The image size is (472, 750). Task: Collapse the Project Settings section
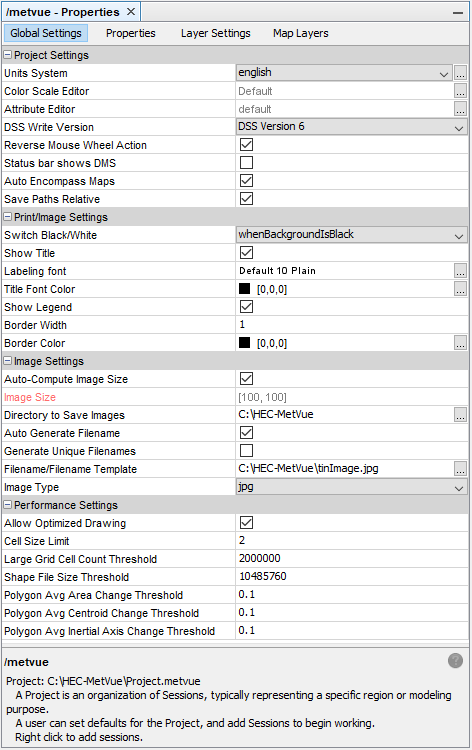coord(8,55)
